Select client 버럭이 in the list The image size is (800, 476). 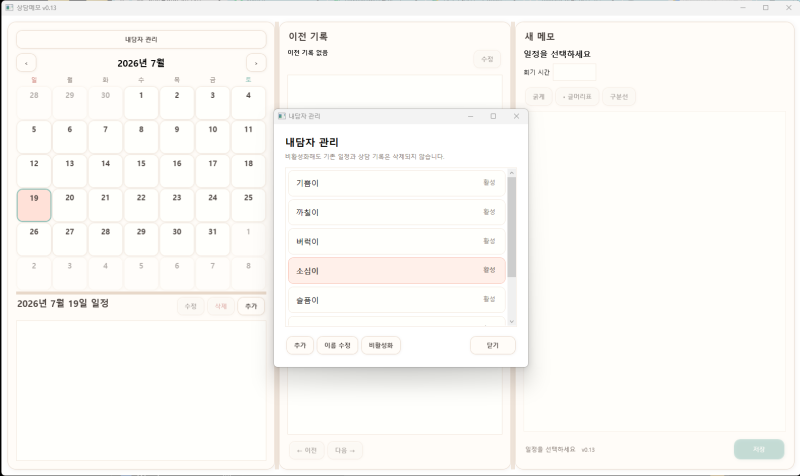coord(396,241)
